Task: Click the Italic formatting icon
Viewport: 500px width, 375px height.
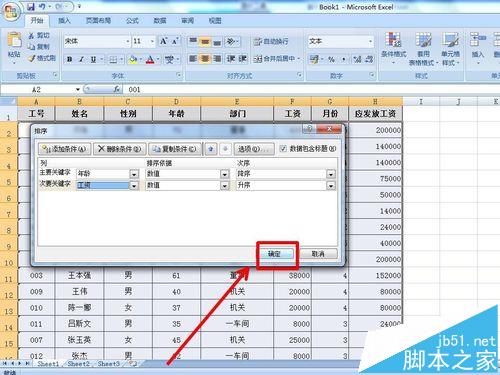Action: coord(81,59)
